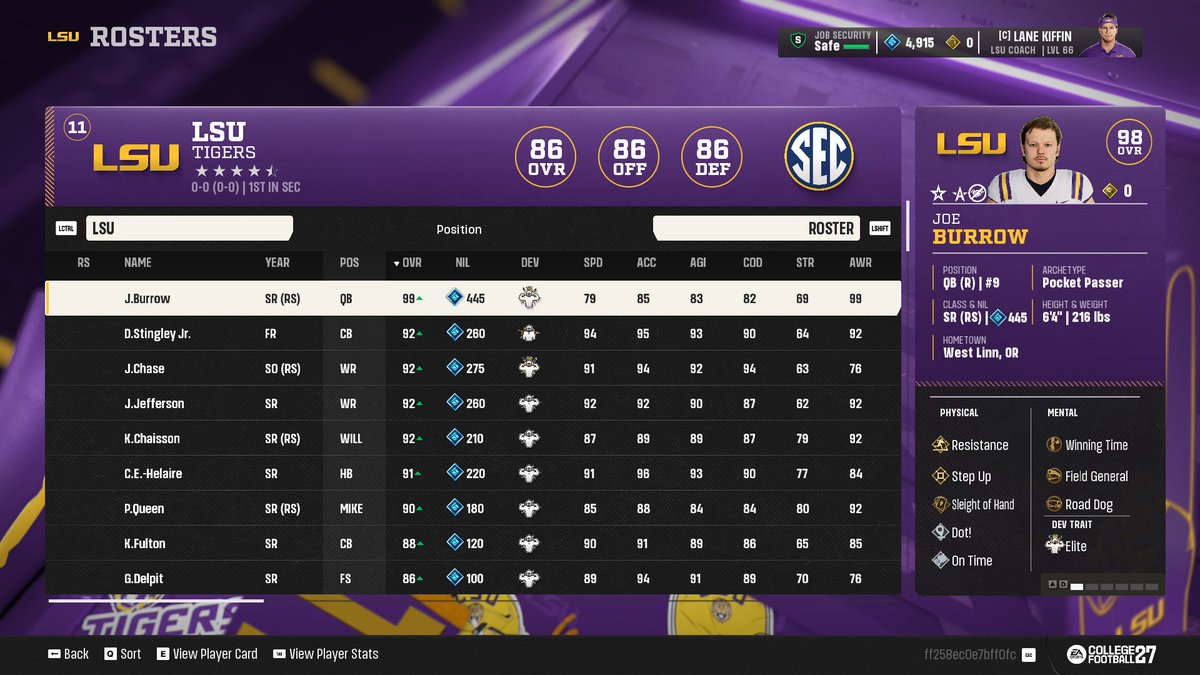
Task: Sort table by NAME column header
Action: click(138, 263)
